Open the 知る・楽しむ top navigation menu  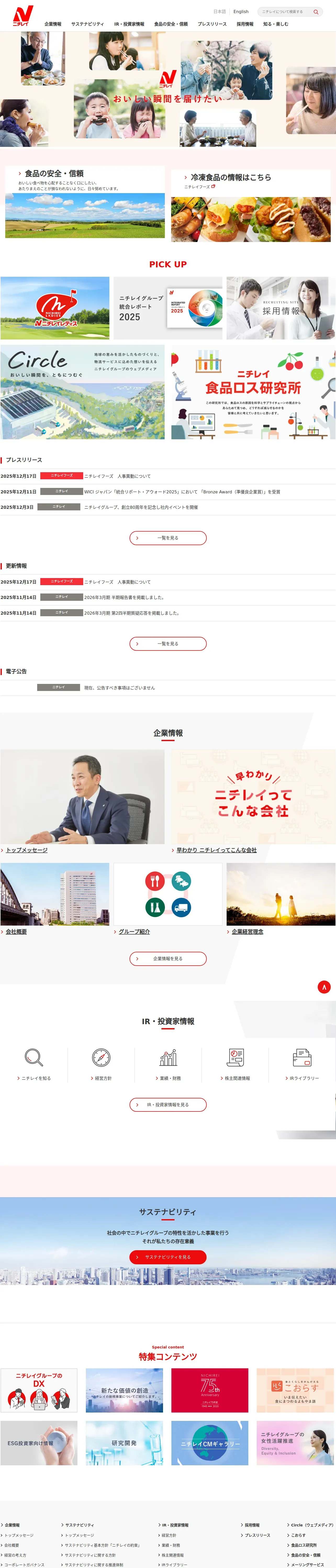tap(276, 24)
